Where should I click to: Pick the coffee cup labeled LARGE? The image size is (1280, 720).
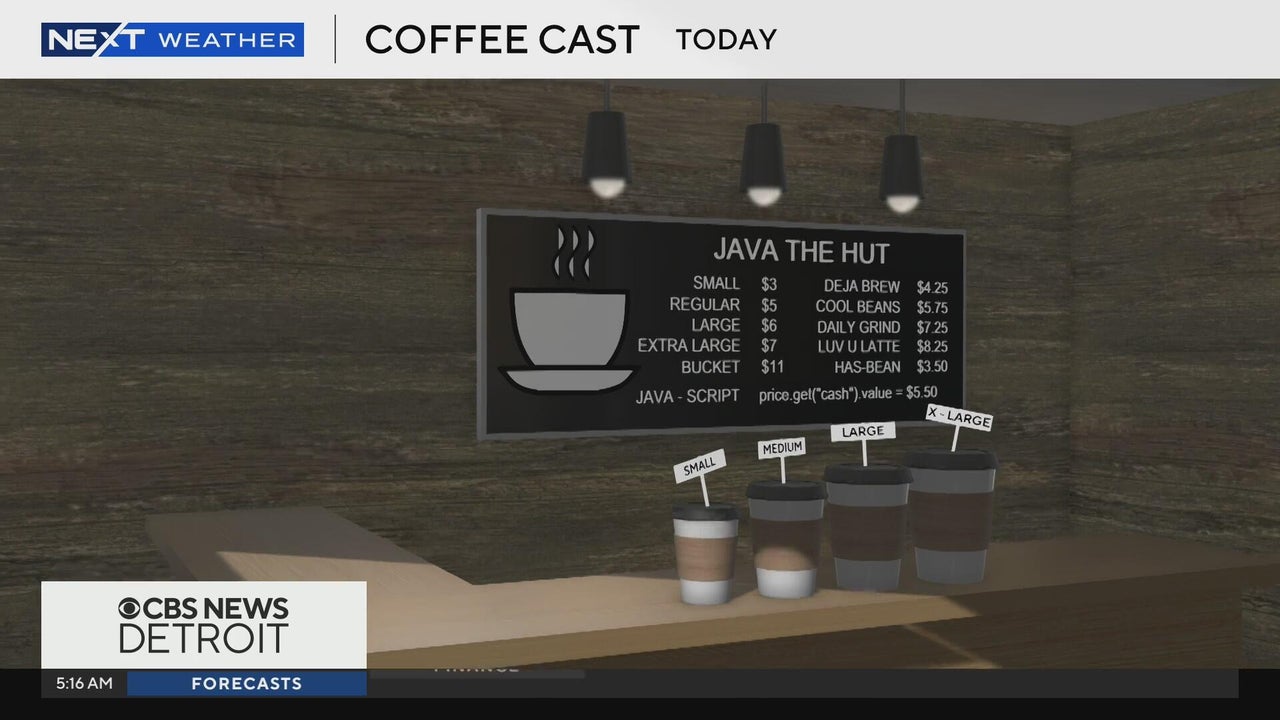pyautogui.click(x=867, y=526)
